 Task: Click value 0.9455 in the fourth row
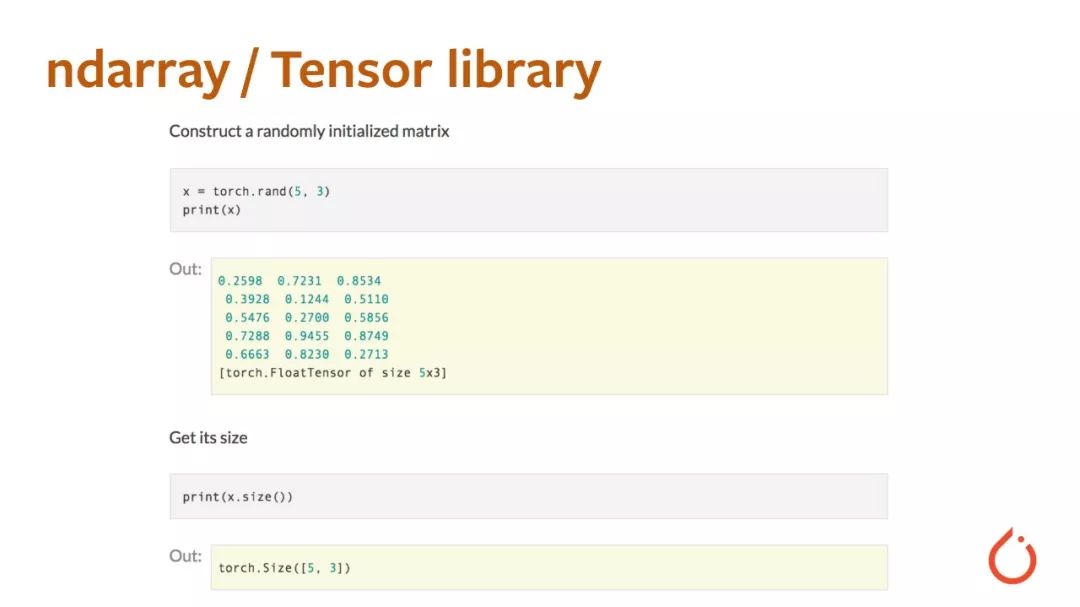pyautogui.click(x=307, y=336)
